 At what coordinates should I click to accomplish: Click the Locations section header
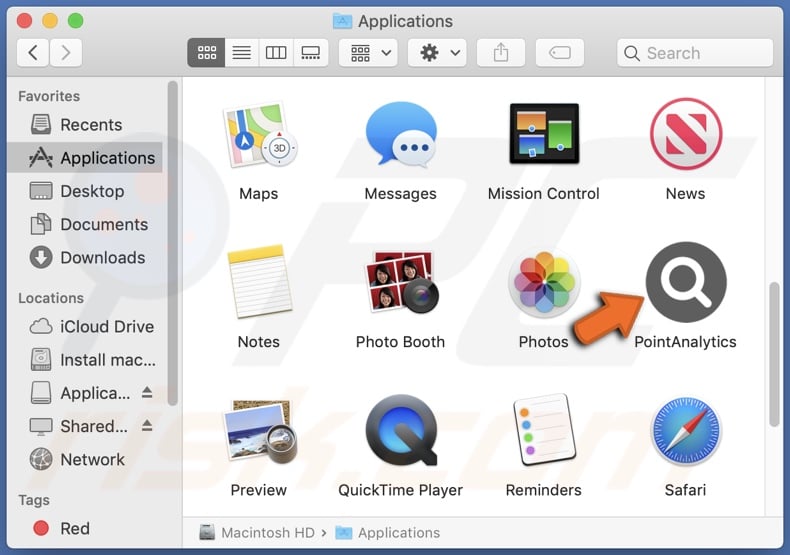click(51, 298)
